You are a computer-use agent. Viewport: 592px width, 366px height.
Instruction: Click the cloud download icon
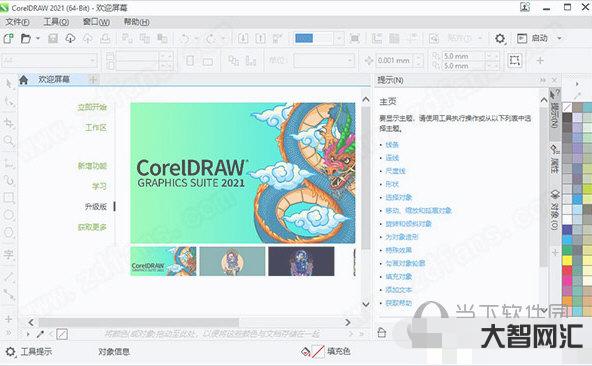coord(70,38)
